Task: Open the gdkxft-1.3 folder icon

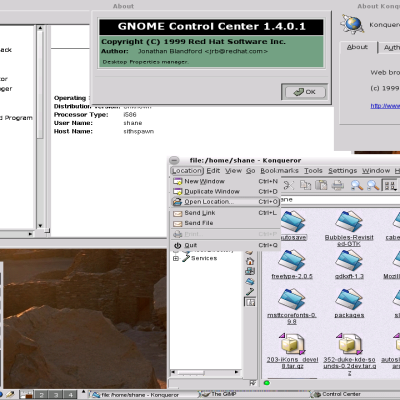Action: click(x=349, y=260)
